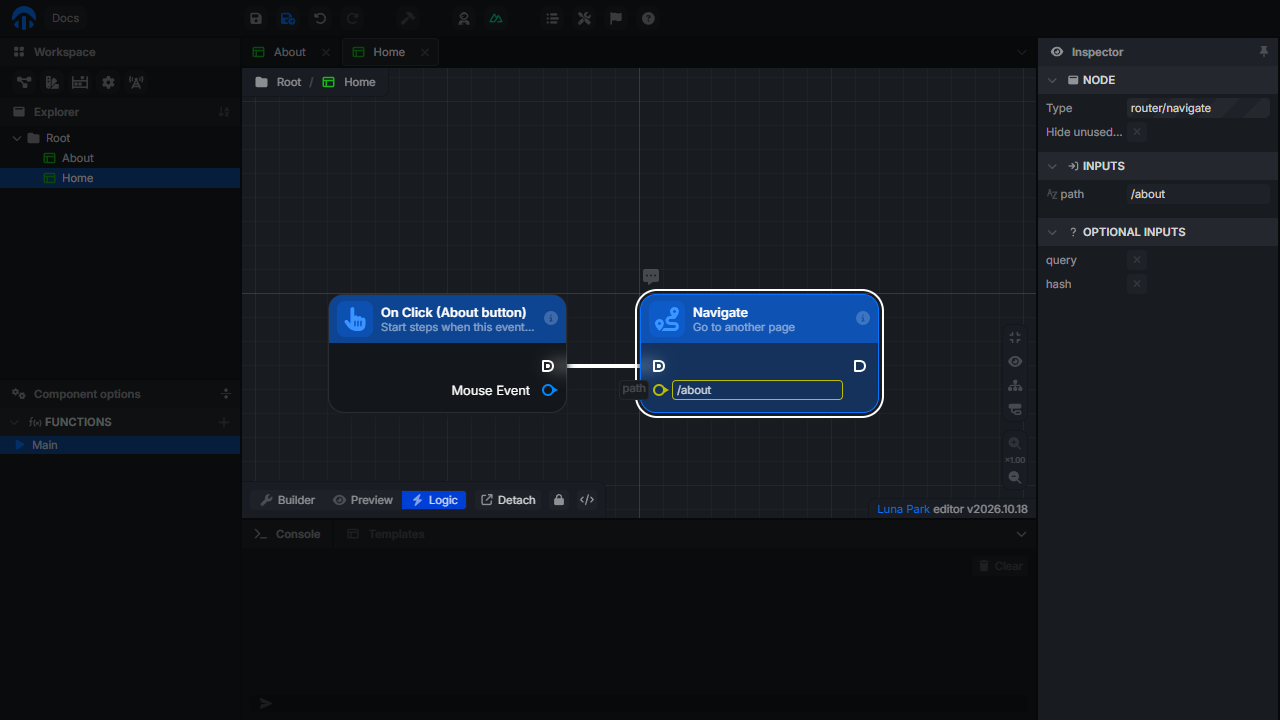Click the flag icon in the toolbar
The height and width of the screenshot is (720, 1280).
[x=616, y=18]
